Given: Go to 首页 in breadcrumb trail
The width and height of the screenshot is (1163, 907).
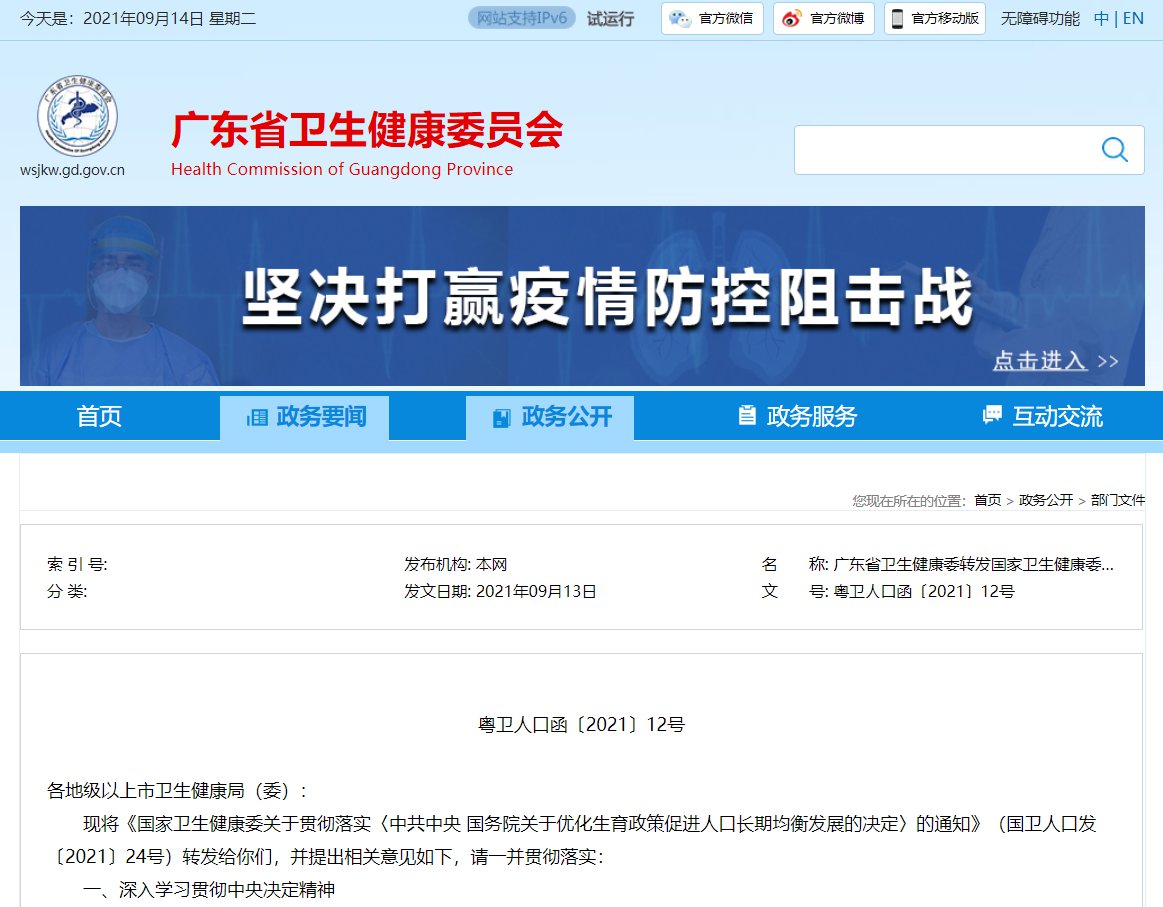Looking at the screenshot, I should (x=987, y=500).
